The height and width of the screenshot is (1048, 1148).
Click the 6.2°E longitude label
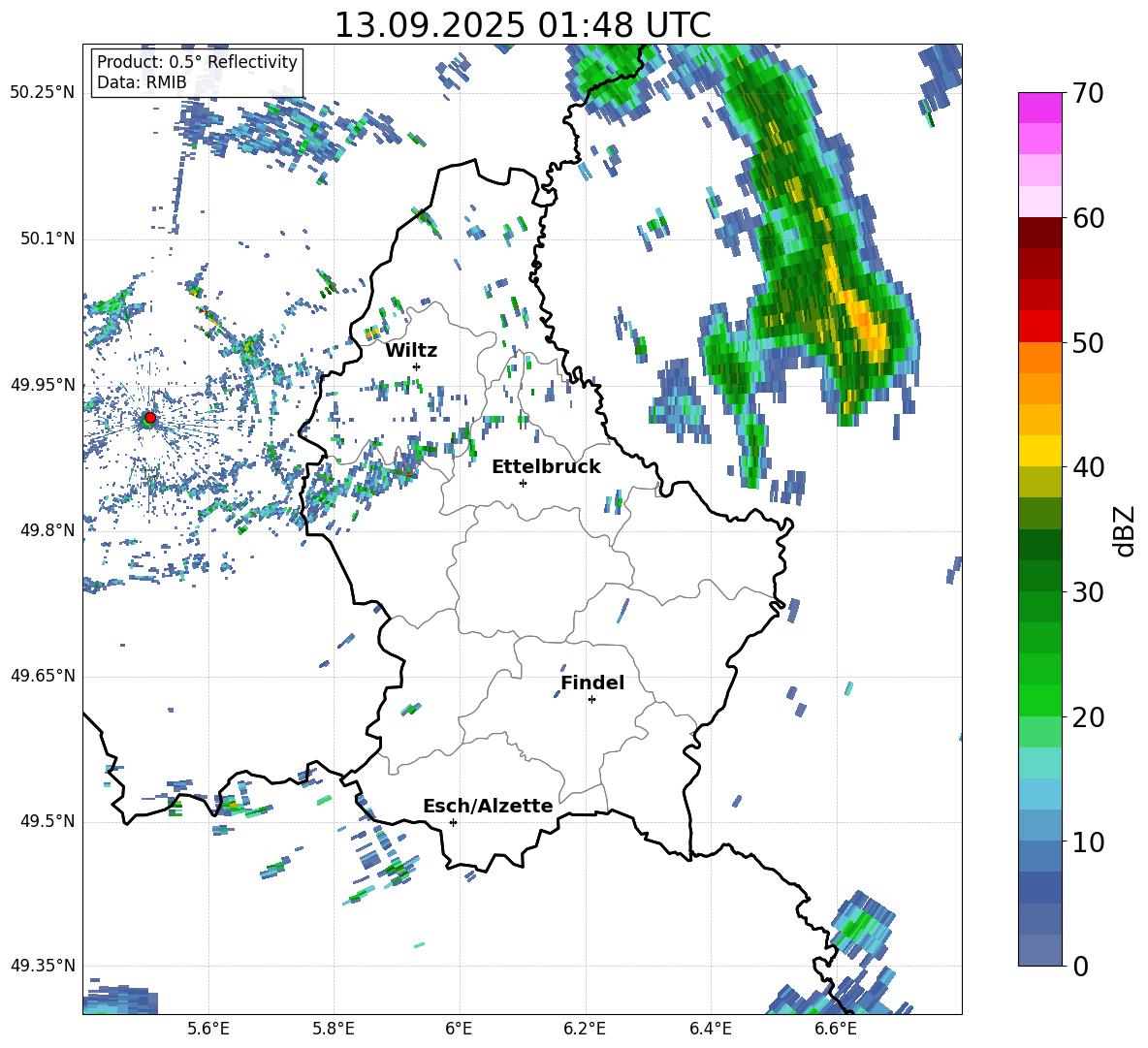point(585,1029)
